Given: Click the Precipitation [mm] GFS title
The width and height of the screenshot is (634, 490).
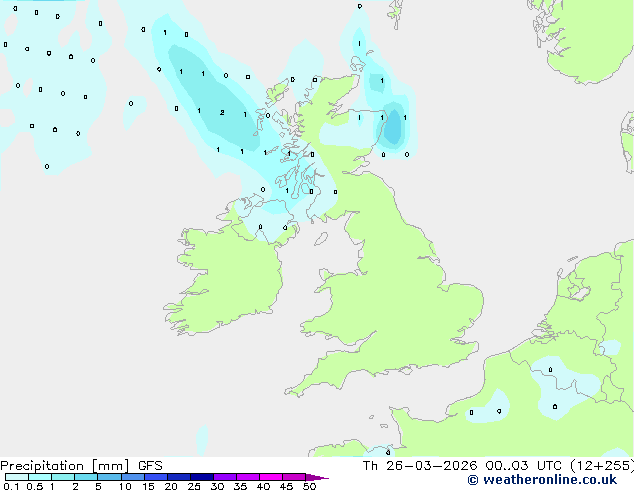Looking at the screenshot, I should tap(81, 466).
